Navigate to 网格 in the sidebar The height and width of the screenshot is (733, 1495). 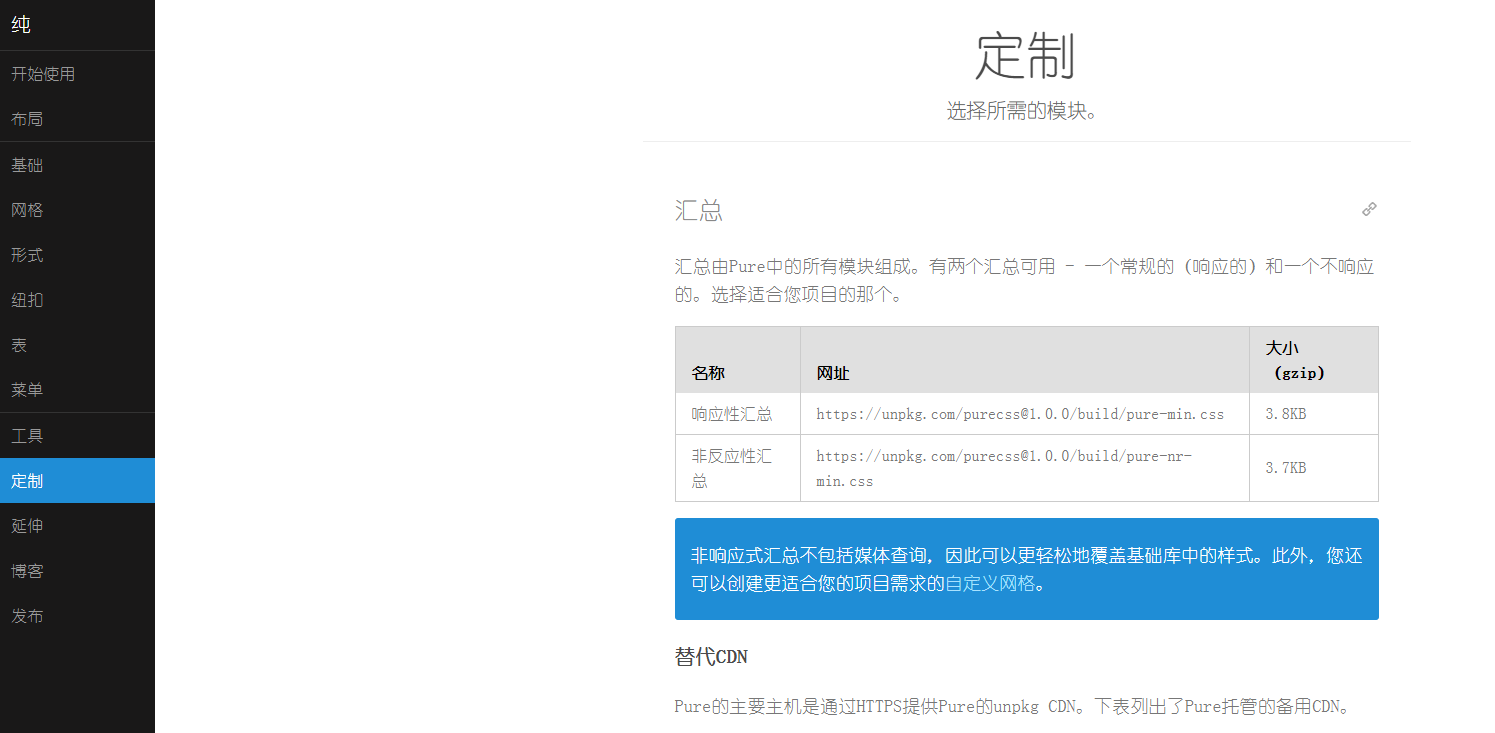[x=77, y=210]
